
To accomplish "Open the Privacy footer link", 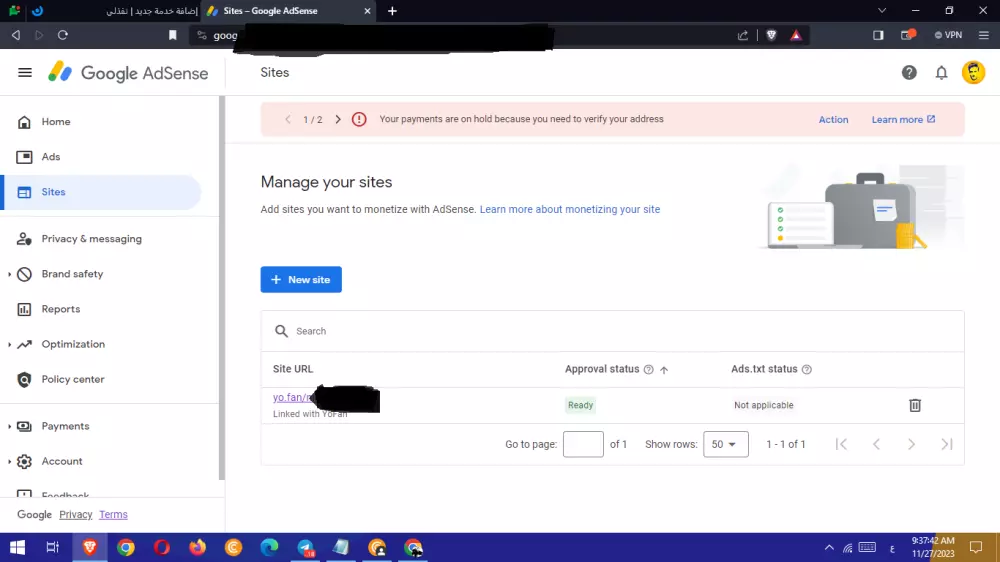I will coord(76,514).
